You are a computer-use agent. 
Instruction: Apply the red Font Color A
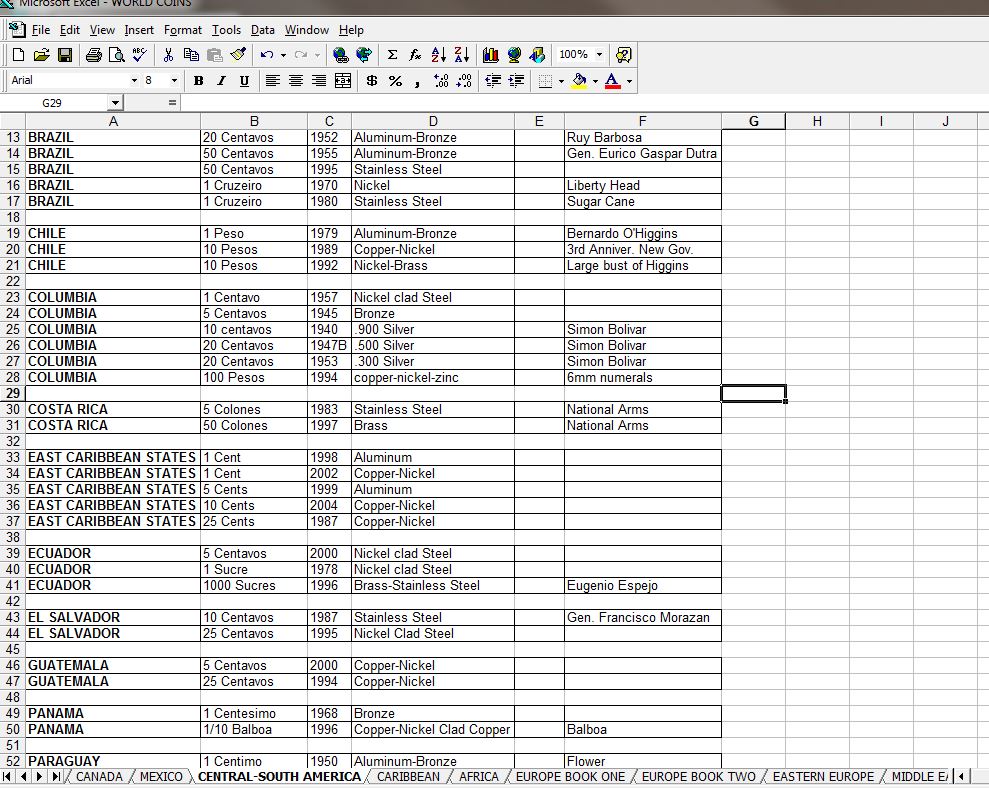(x=612, y=81)
